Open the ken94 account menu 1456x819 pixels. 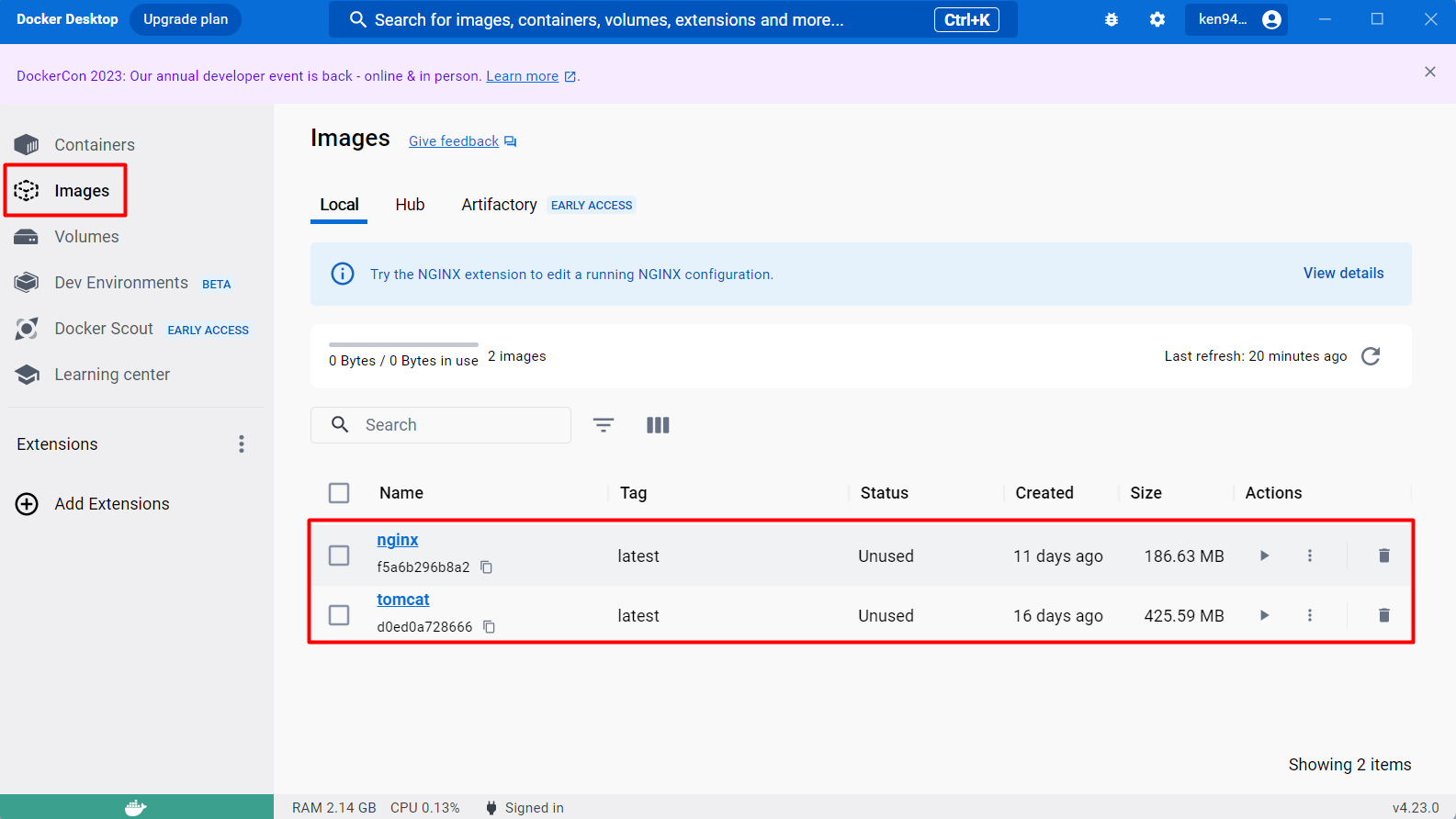point(1236,19)
